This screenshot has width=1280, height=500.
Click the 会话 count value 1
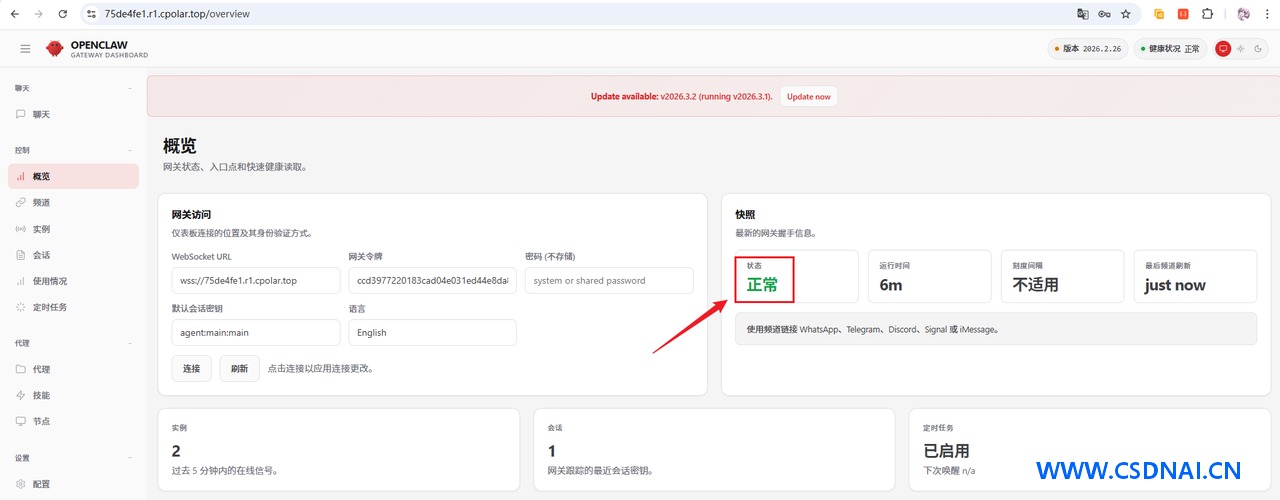click(x=552, y=451)
